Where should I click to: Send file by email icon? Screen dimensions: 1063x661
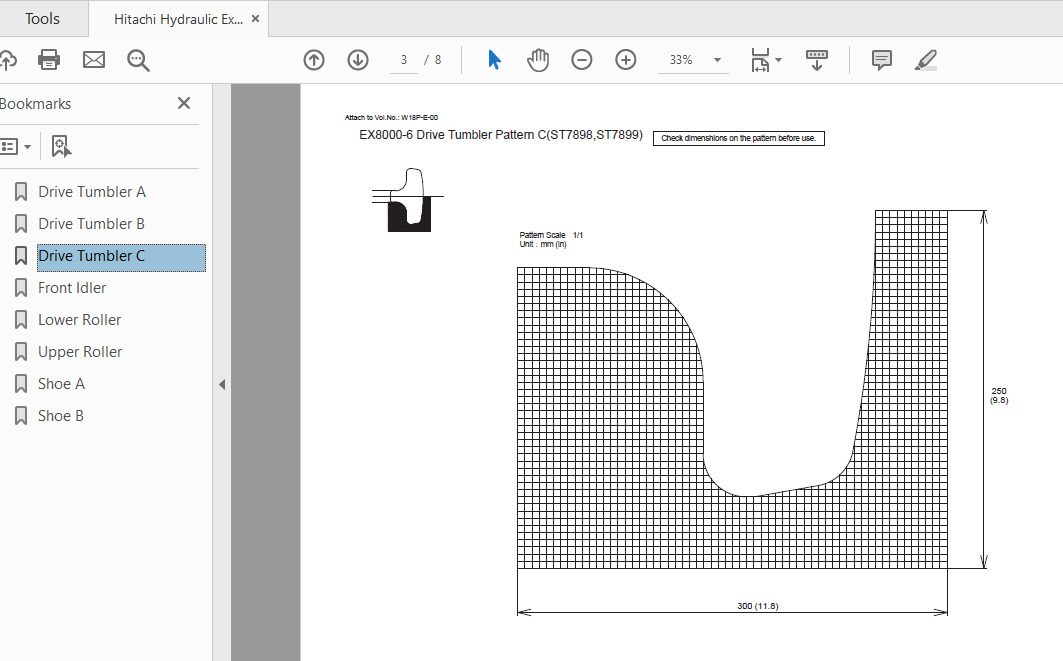(x=94, y=60)
